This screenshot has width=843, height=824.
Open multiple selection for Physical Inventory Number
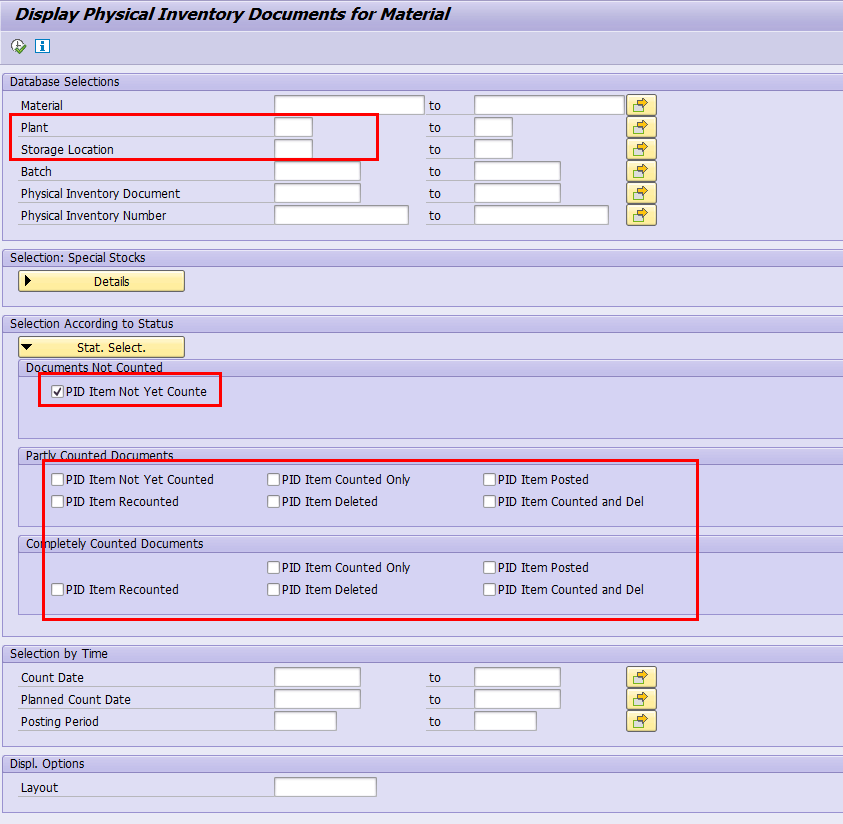(640, 215)
